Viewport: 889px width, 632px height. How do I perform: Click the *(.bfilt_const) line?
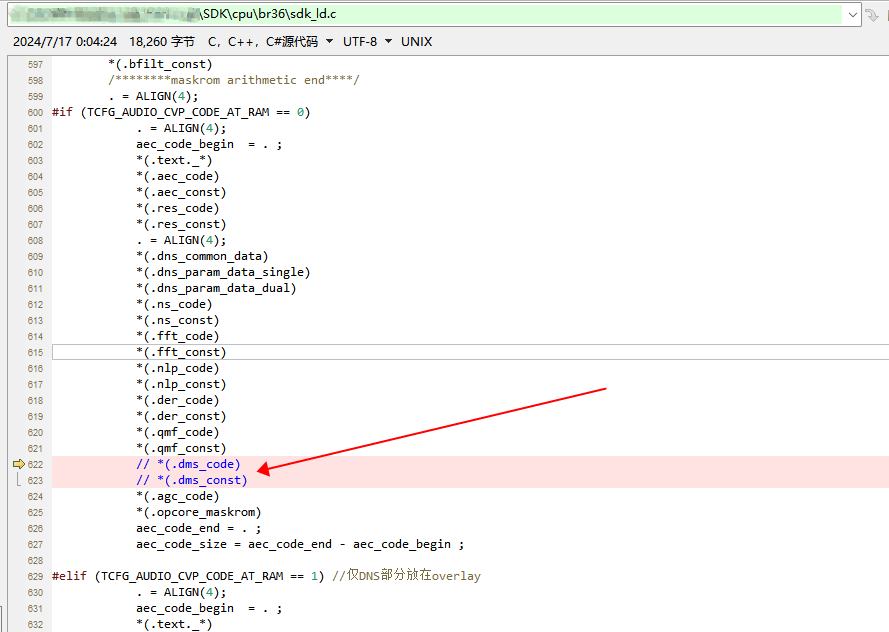point(160,64)
